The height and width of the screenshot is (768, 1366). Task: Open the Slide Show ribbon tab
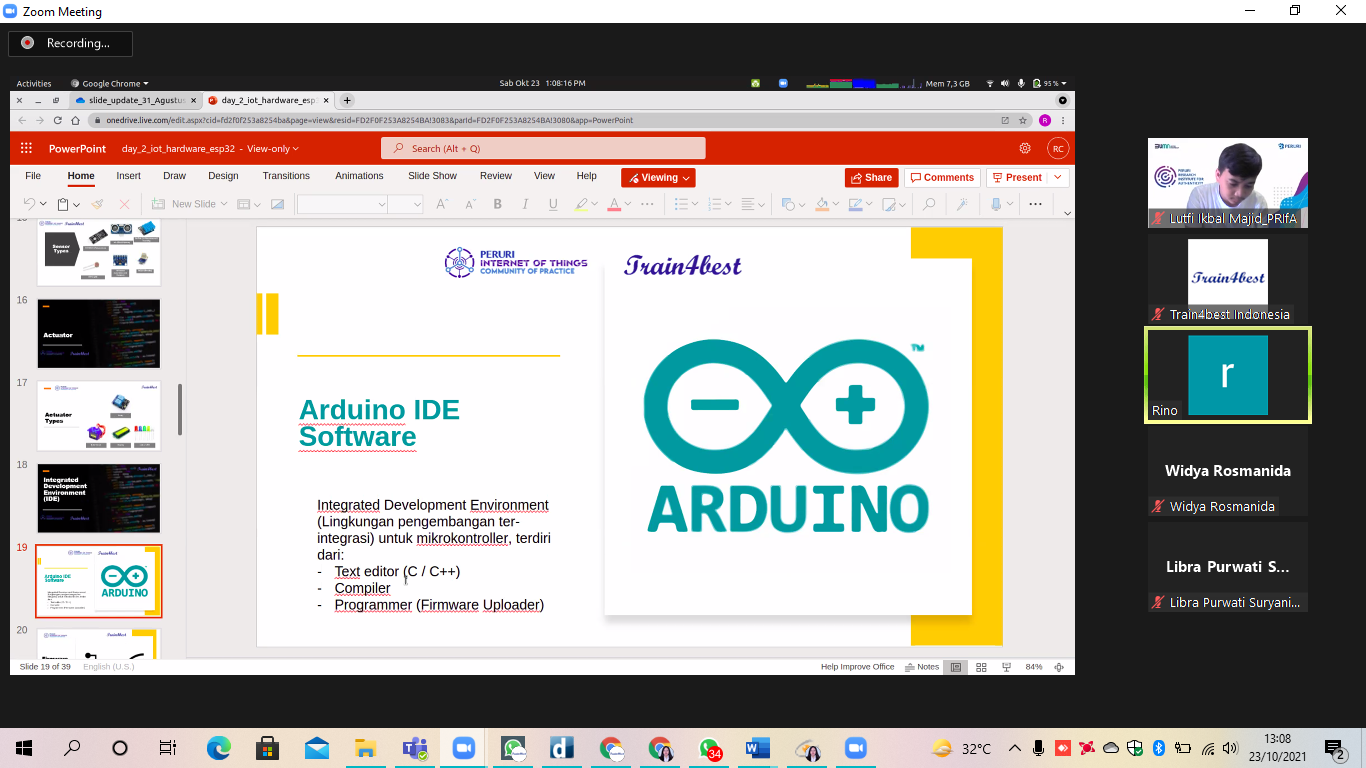coord(432,176)
